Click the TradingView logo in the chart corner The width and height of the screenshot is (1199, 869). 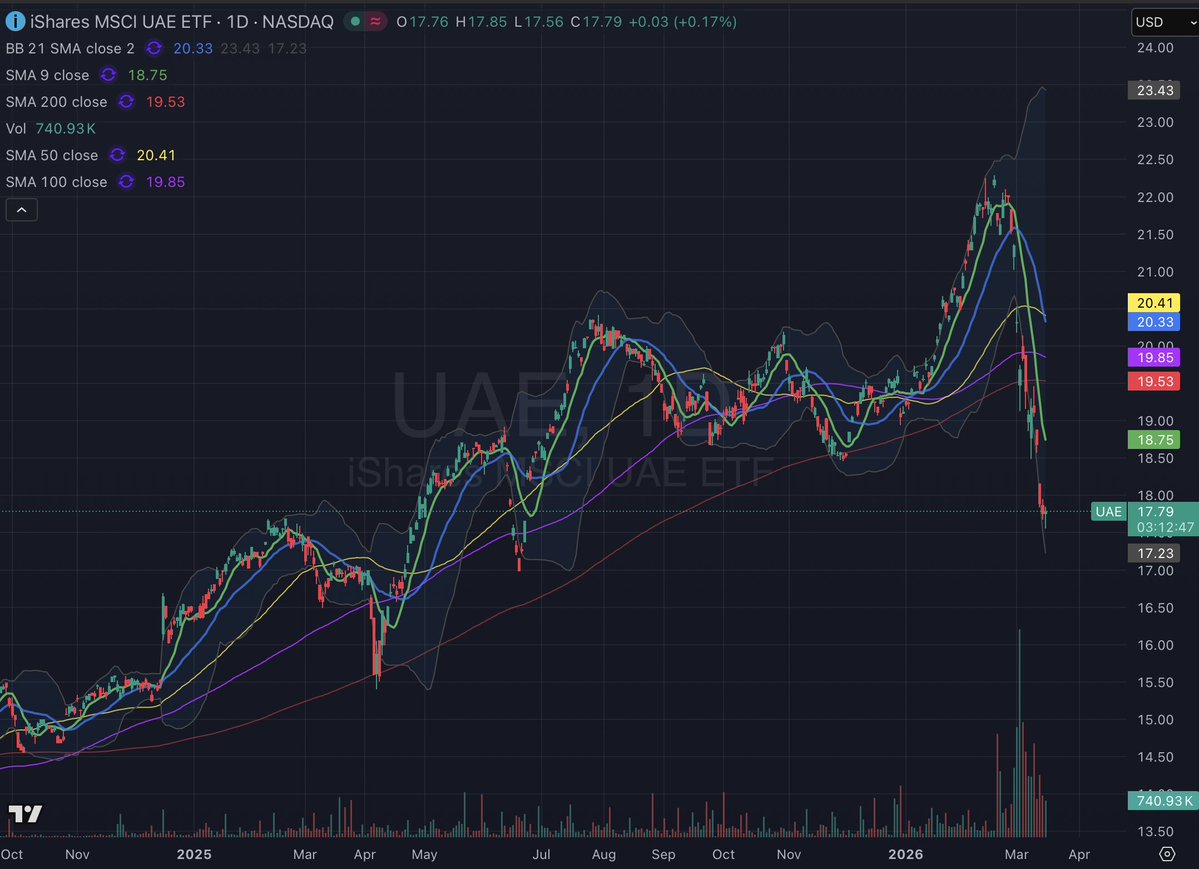(x=25, y=814)
